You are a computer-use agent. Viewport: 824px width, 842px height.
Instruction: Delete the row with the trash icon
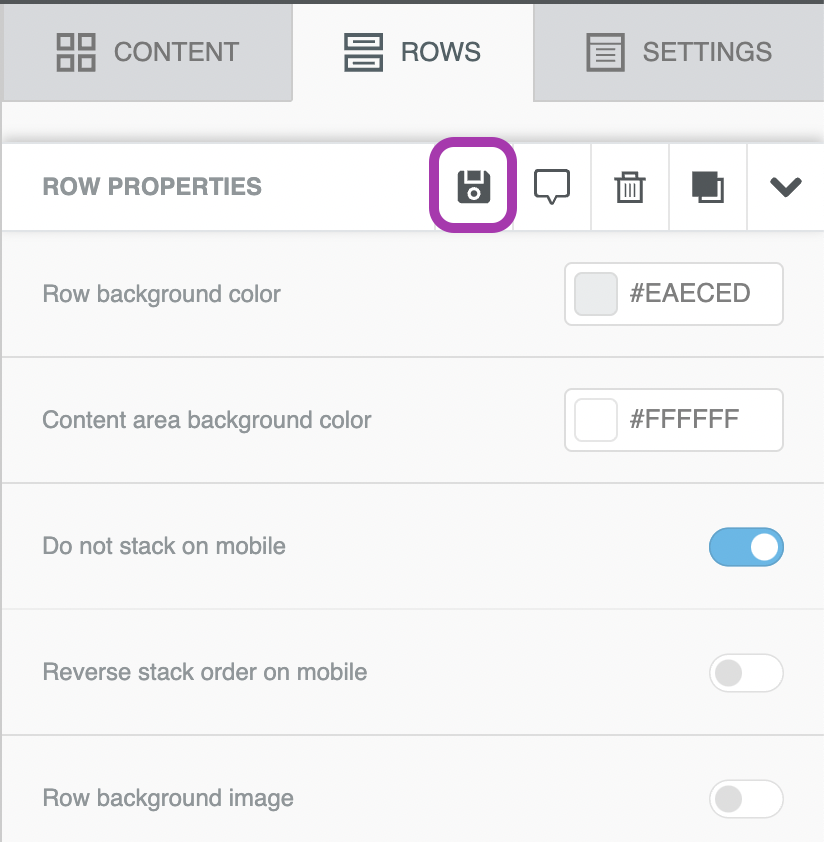[x=630, y=187]
